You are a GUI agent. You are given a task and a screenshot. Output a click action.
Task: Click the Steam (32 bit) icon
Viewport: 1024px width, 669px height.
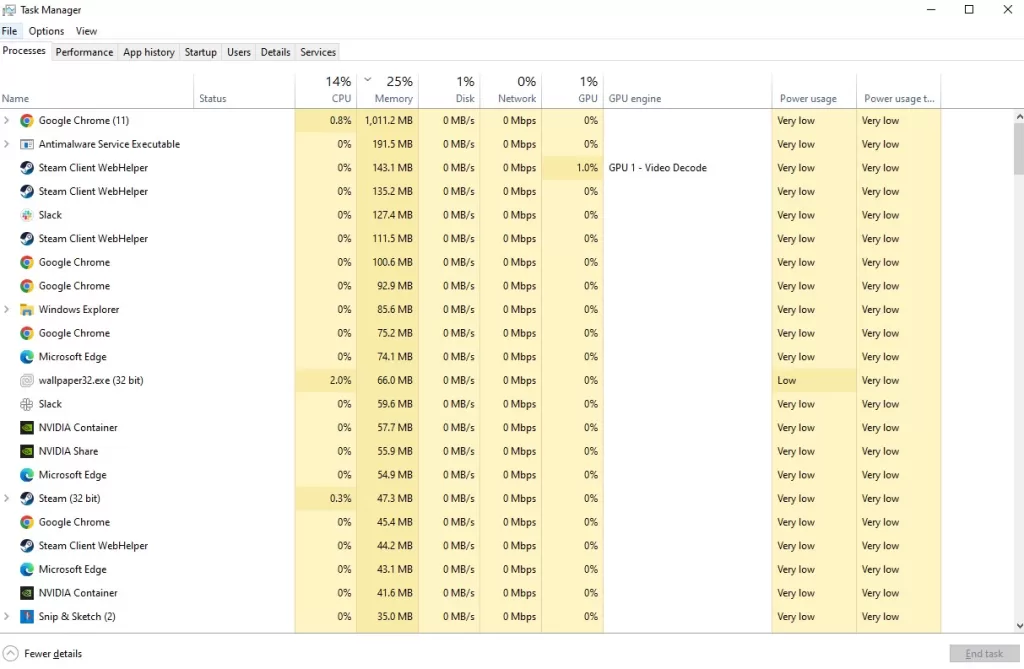(x=27, y=498)
